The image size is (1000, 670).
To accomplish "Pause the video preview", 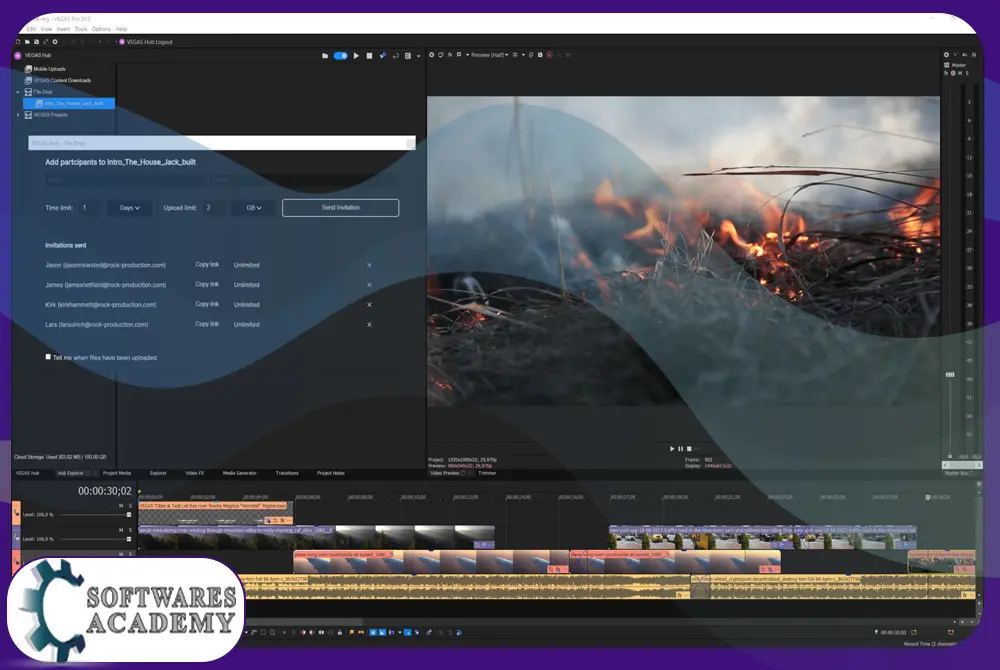I will click(x=680, y=449).
